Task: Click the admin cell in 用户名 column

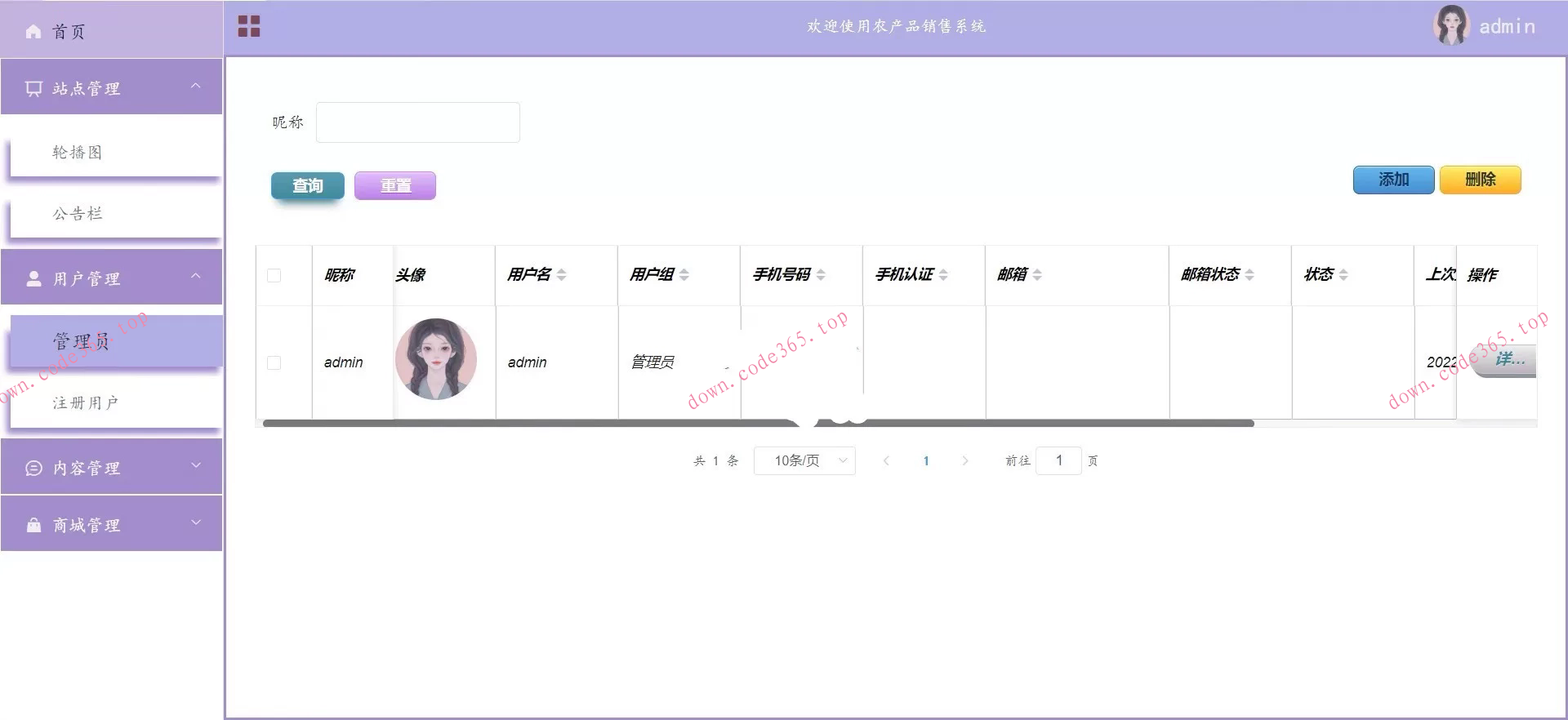Action: (528, 362)
